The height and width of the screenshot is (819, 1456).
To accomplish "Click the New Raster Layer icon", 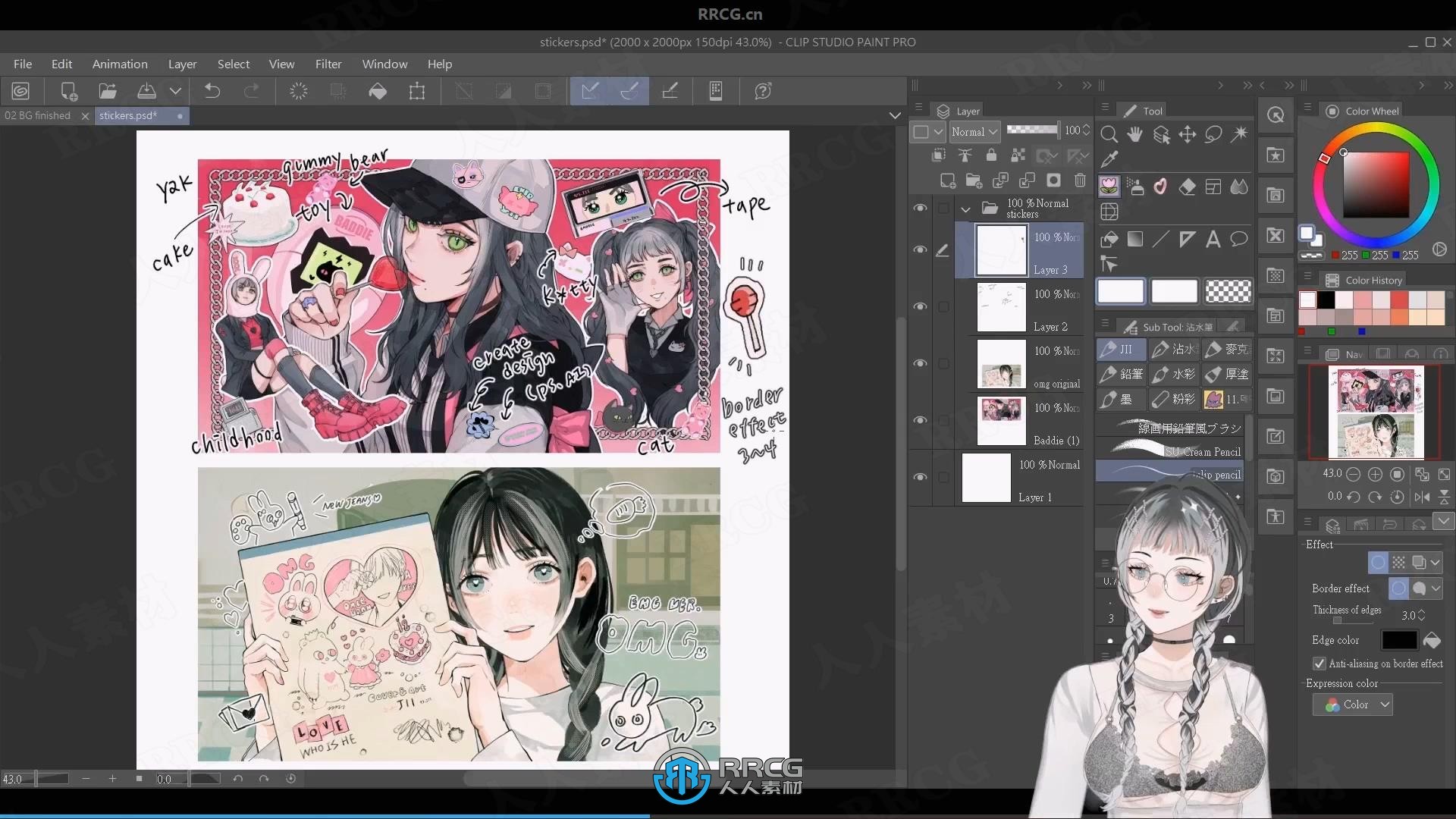I will coord(948,180).
